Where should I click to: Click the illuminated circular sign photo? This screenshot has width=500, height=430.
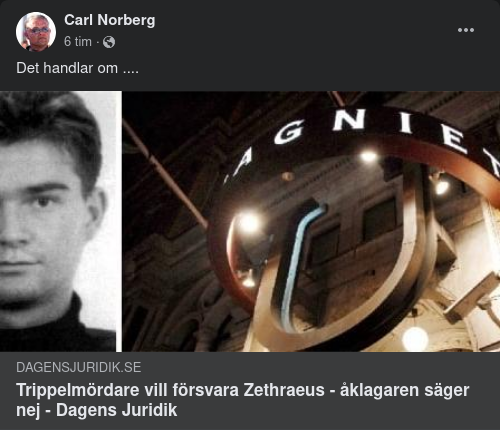pyautogui.click(x=311, y=221)
